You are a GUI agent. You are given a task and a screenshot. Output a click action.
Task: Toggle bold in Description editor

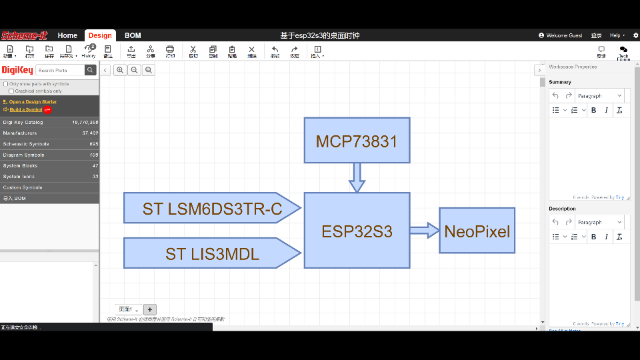(593, 237)
